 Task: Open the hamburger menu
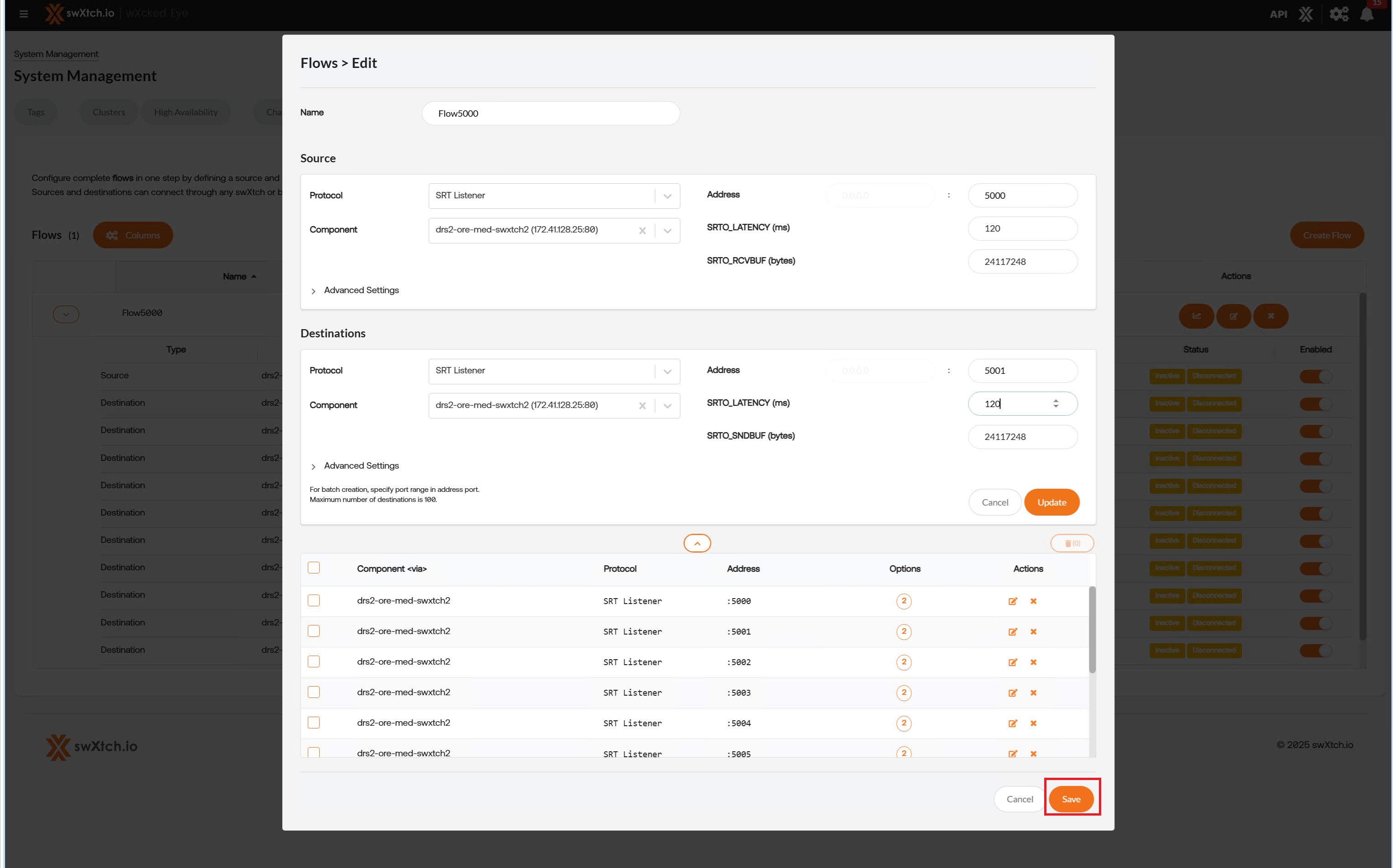click(24, 14)
